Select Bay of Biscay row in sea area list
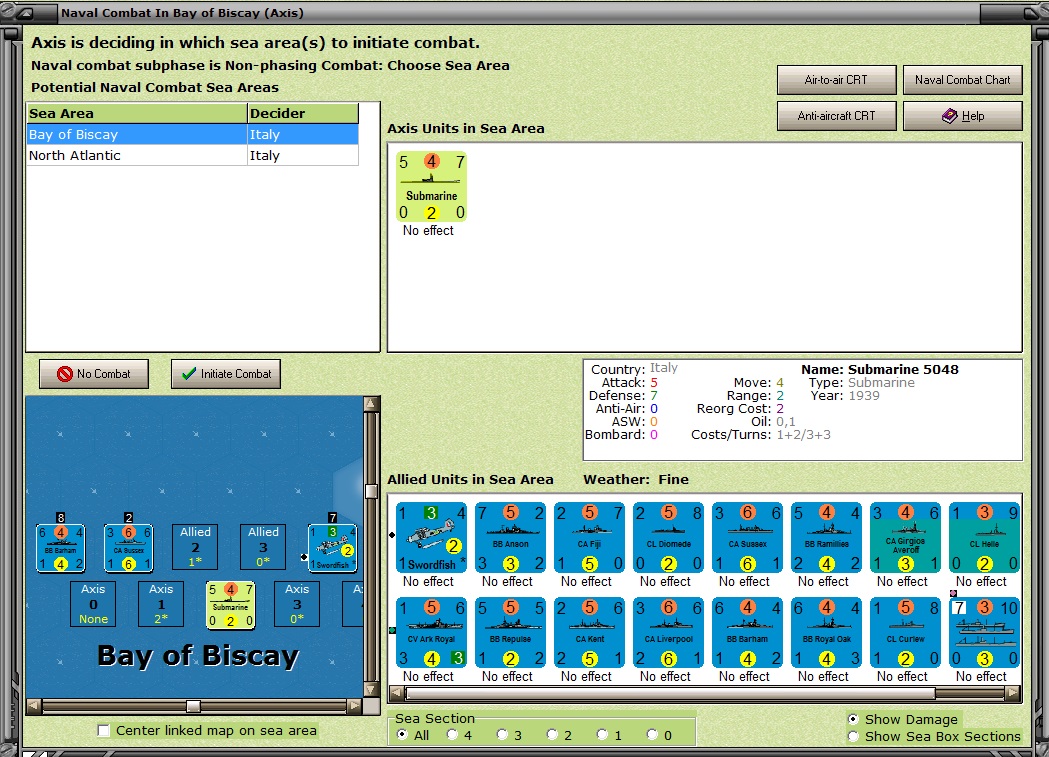The image size is (1049, 757). (x=193, y=134)
